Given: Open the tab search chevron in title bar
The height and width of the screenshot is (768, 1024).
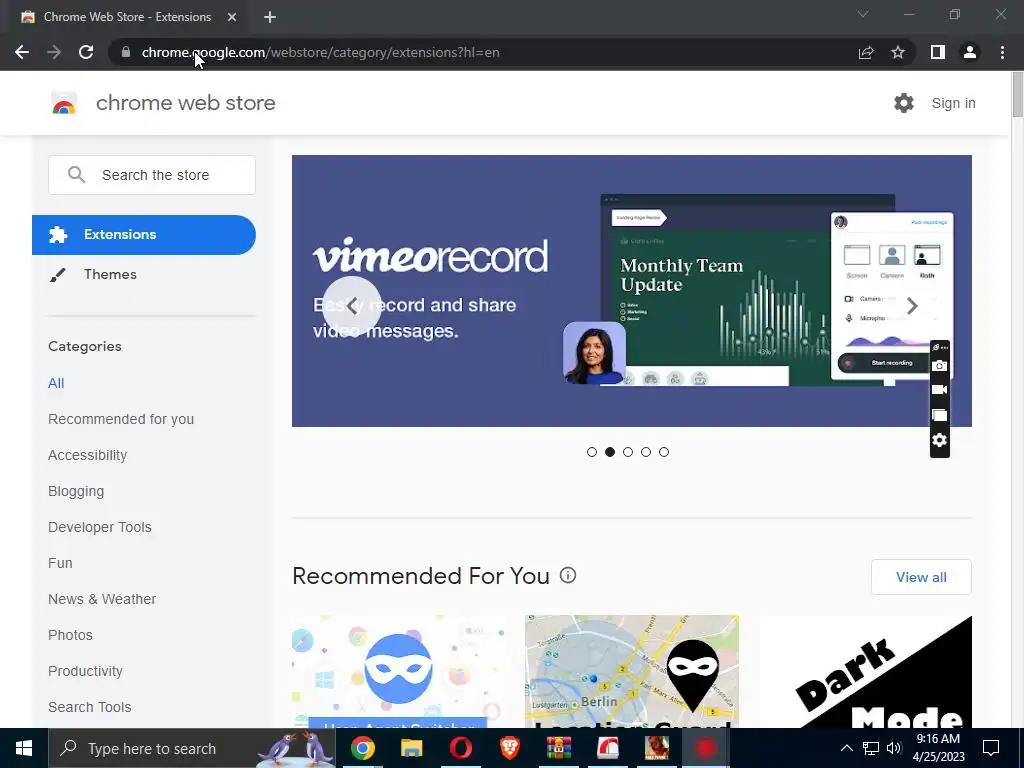Looking at the screenshot, I should tap(863, 14).
